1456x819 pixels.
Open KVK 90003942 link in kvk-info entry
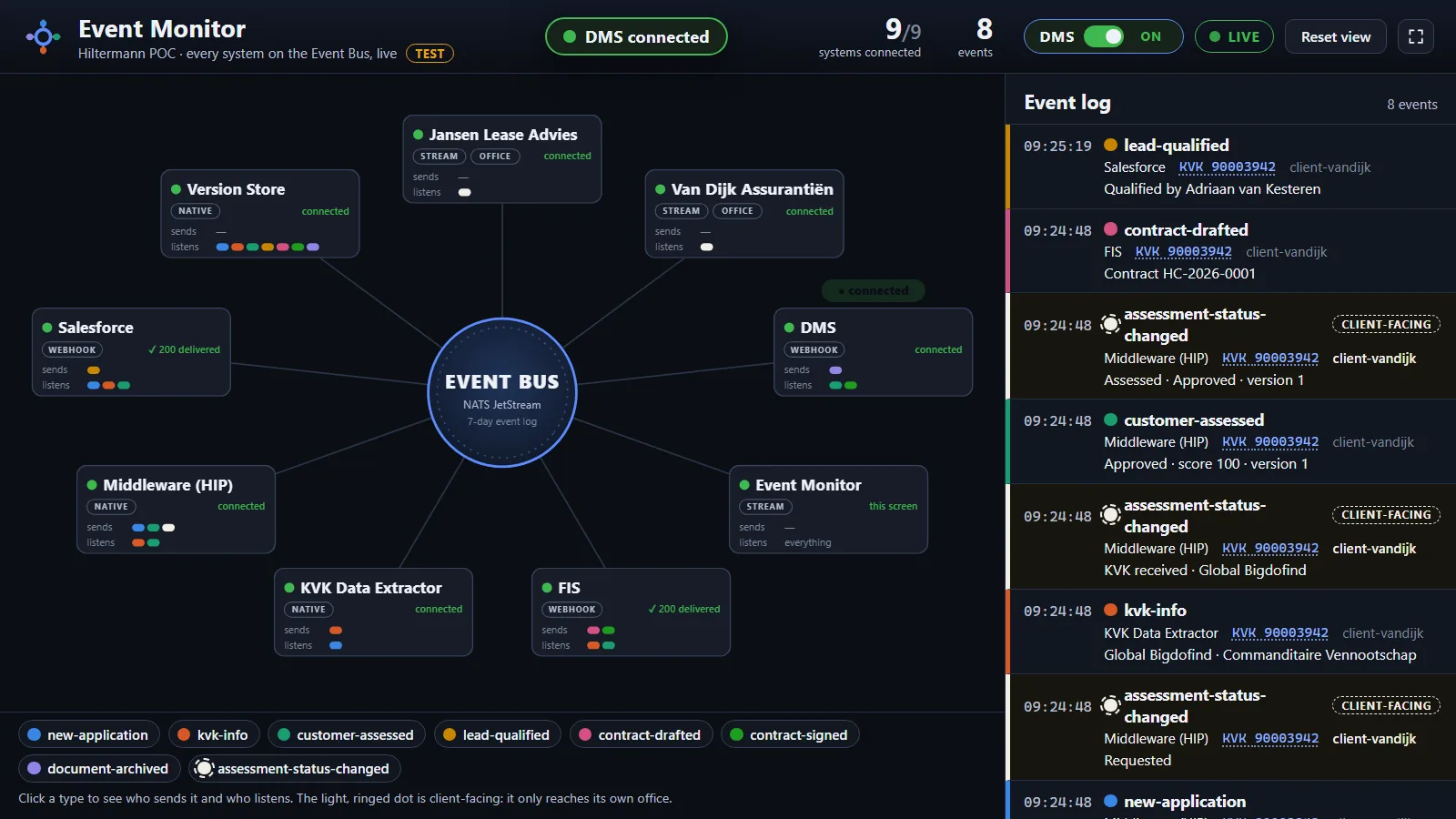[1279, 633]
